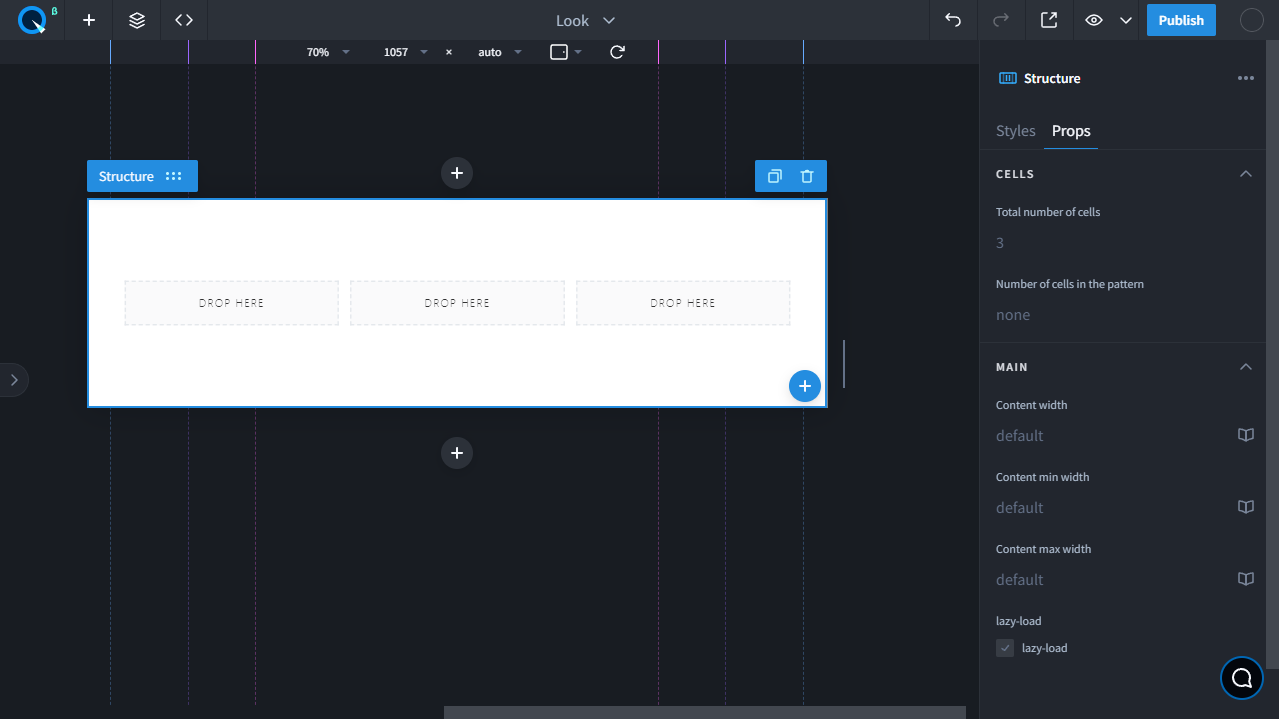Open docs for Content max width

[1245, 579]
